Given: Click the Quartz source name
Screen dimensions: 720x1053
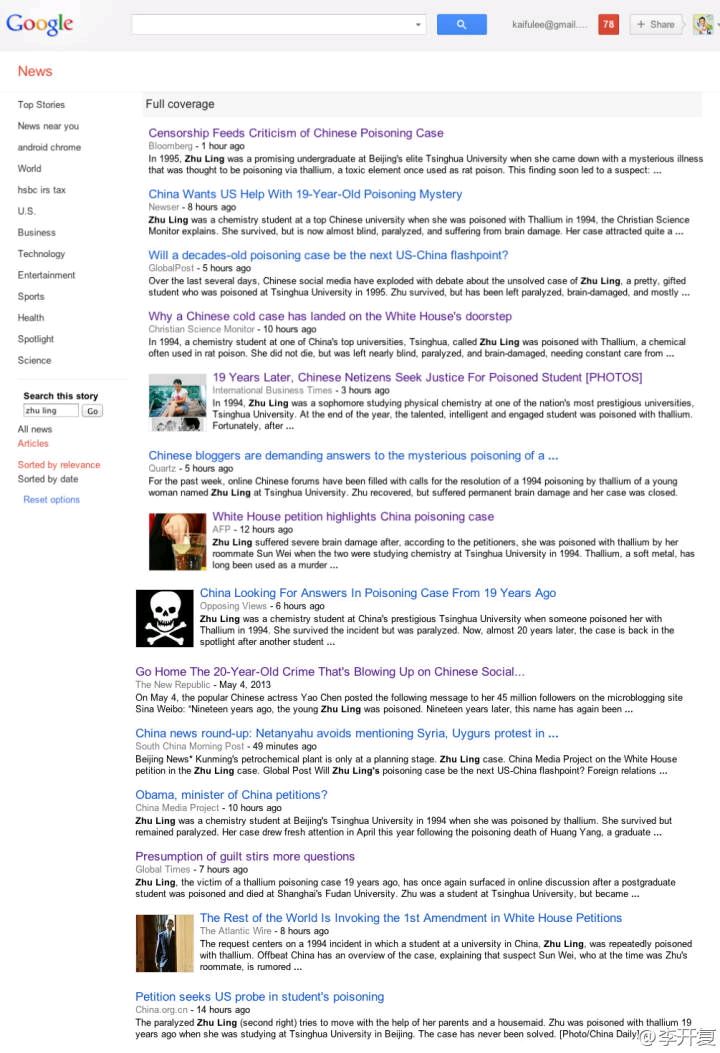Looking at the screenshot, I should (x=162, y=469).
